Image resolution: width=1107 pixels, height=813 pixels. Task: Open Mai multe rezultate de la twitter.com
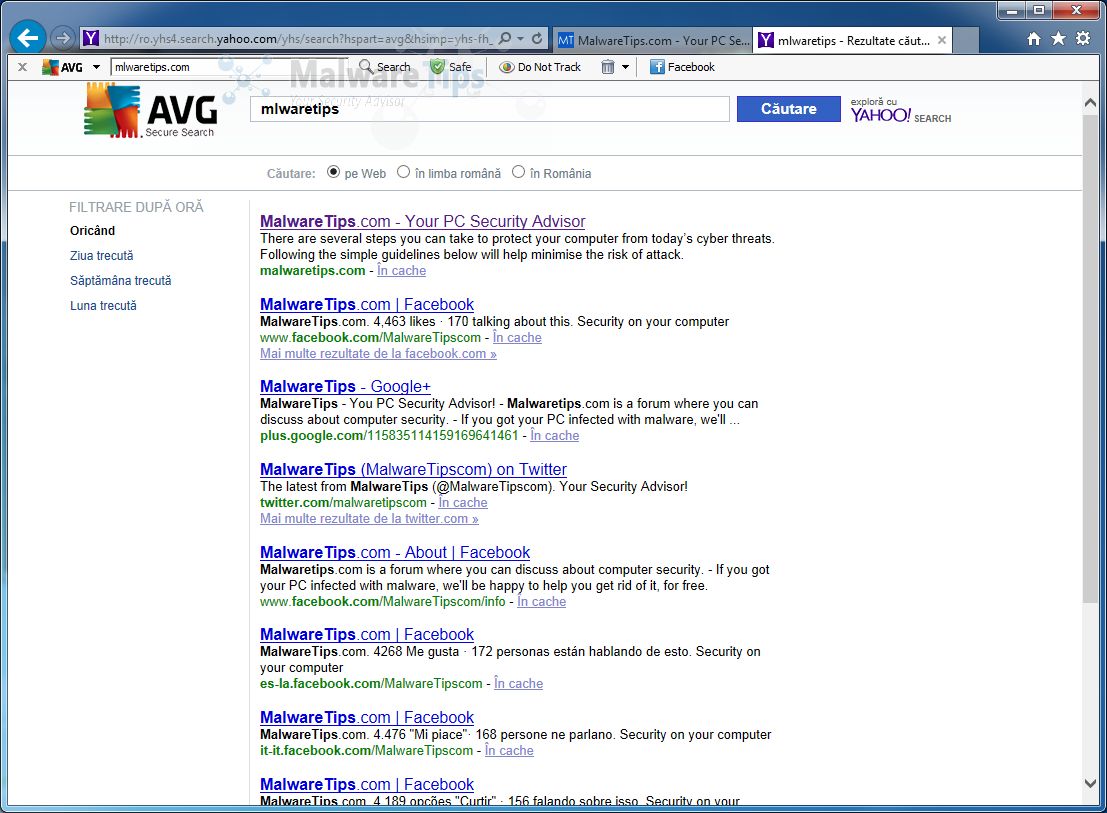pyautogui.click(x=369, y=519)
